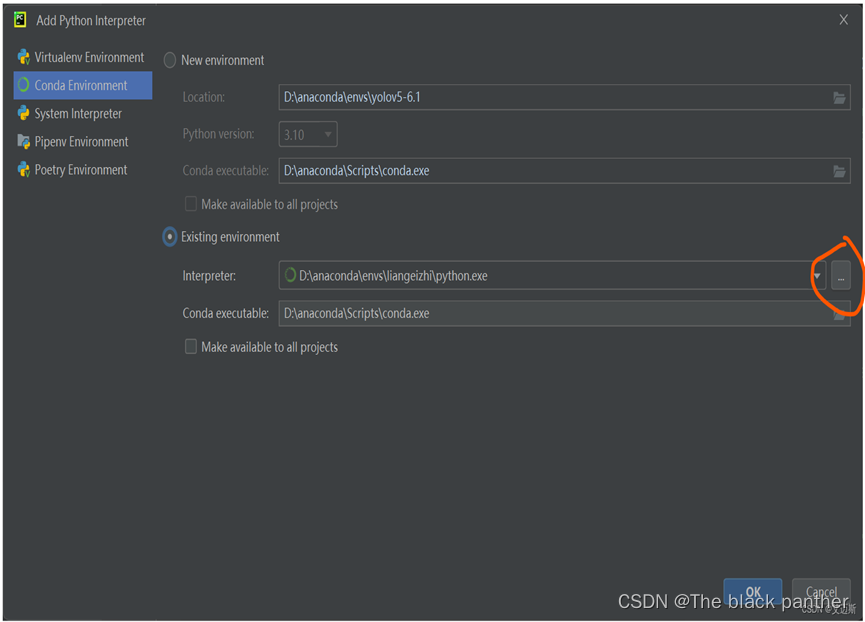The image size is (865, 622).
Task: Click browse folder icon for top Conda executable
Action: click(x=839, y=171)
